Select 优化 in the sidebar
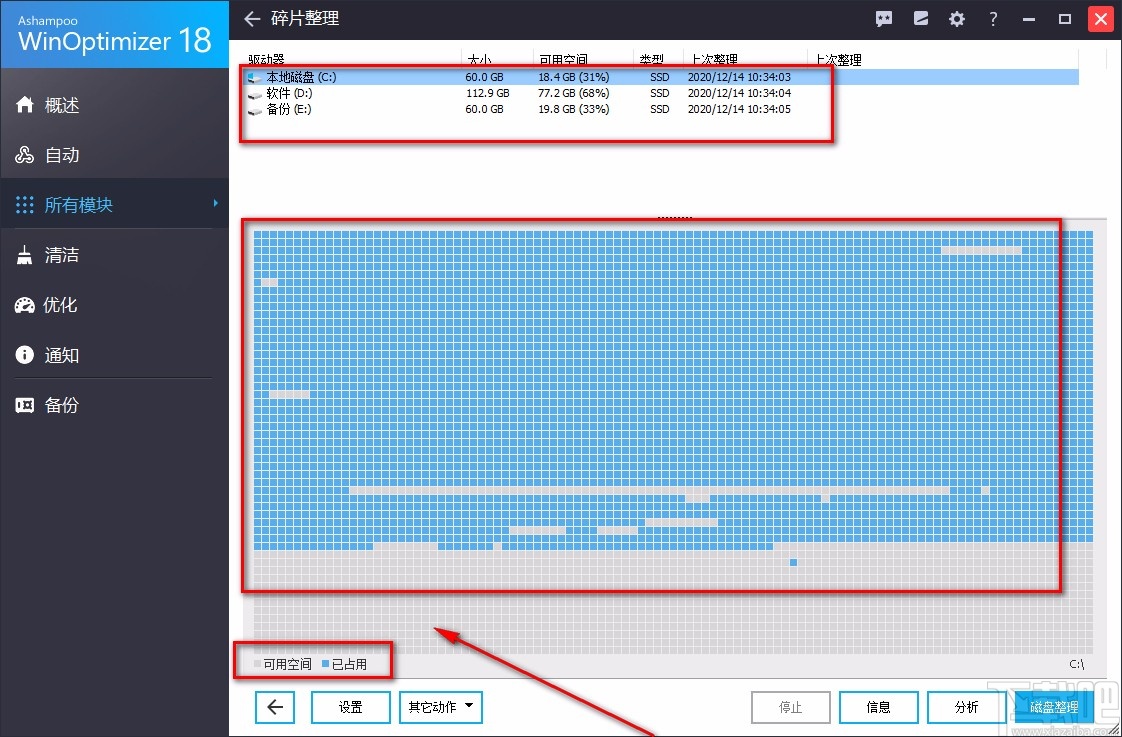1122x737 pixels. point(114,306)
